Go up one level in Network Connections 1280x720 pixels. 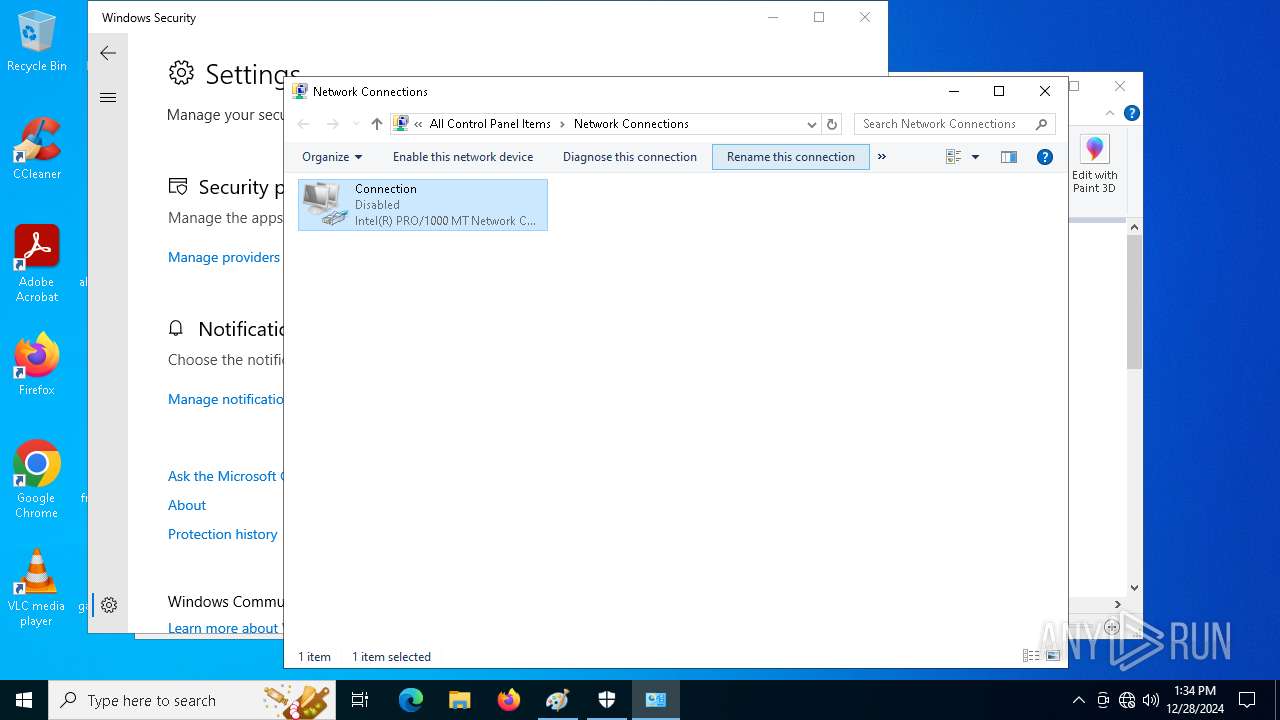(x=376, y=124)
